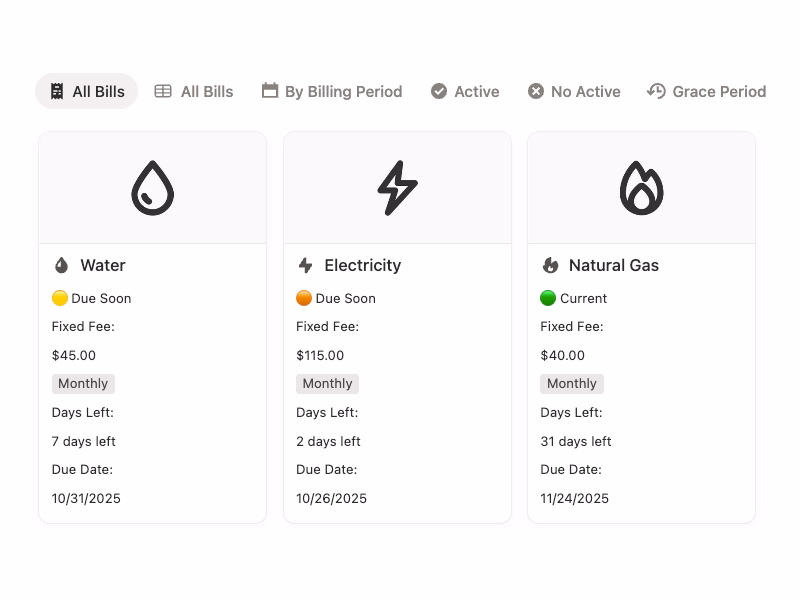The width and height of the screenshot is (800, 600).
Task: Click the orange Due Soon status on Electricity
Action: click(336, 298)
